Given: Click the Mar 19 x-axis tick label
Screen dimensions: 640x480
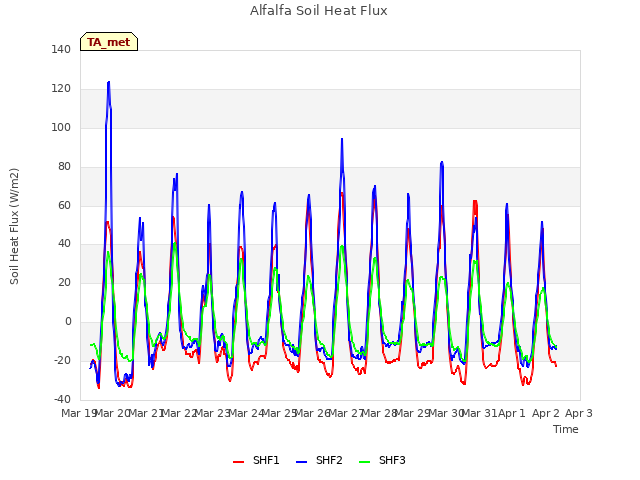Looking at the screenshot, I should pos(79,413).
